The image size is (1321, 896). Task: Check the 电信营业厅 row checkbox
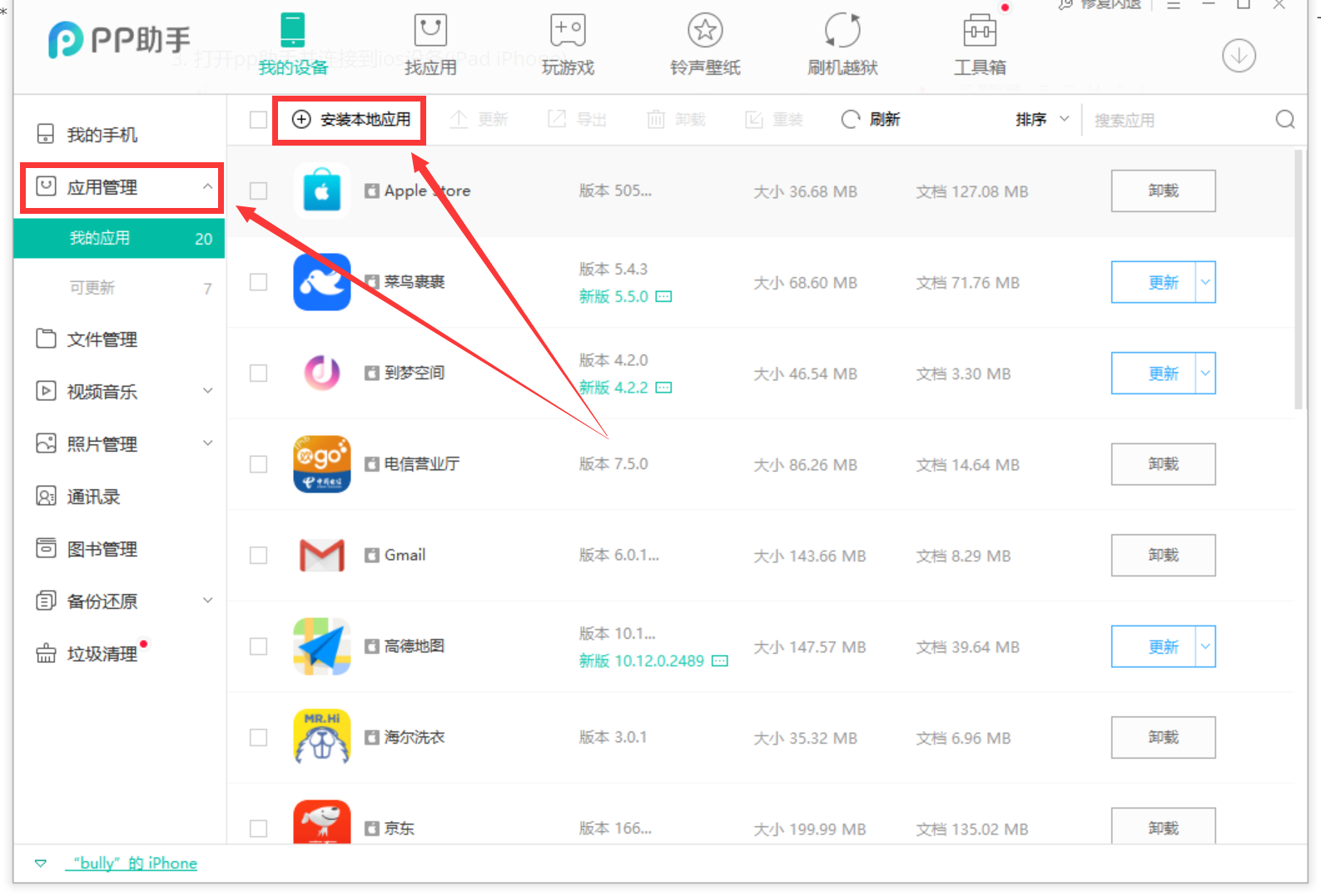pos(259,464)
